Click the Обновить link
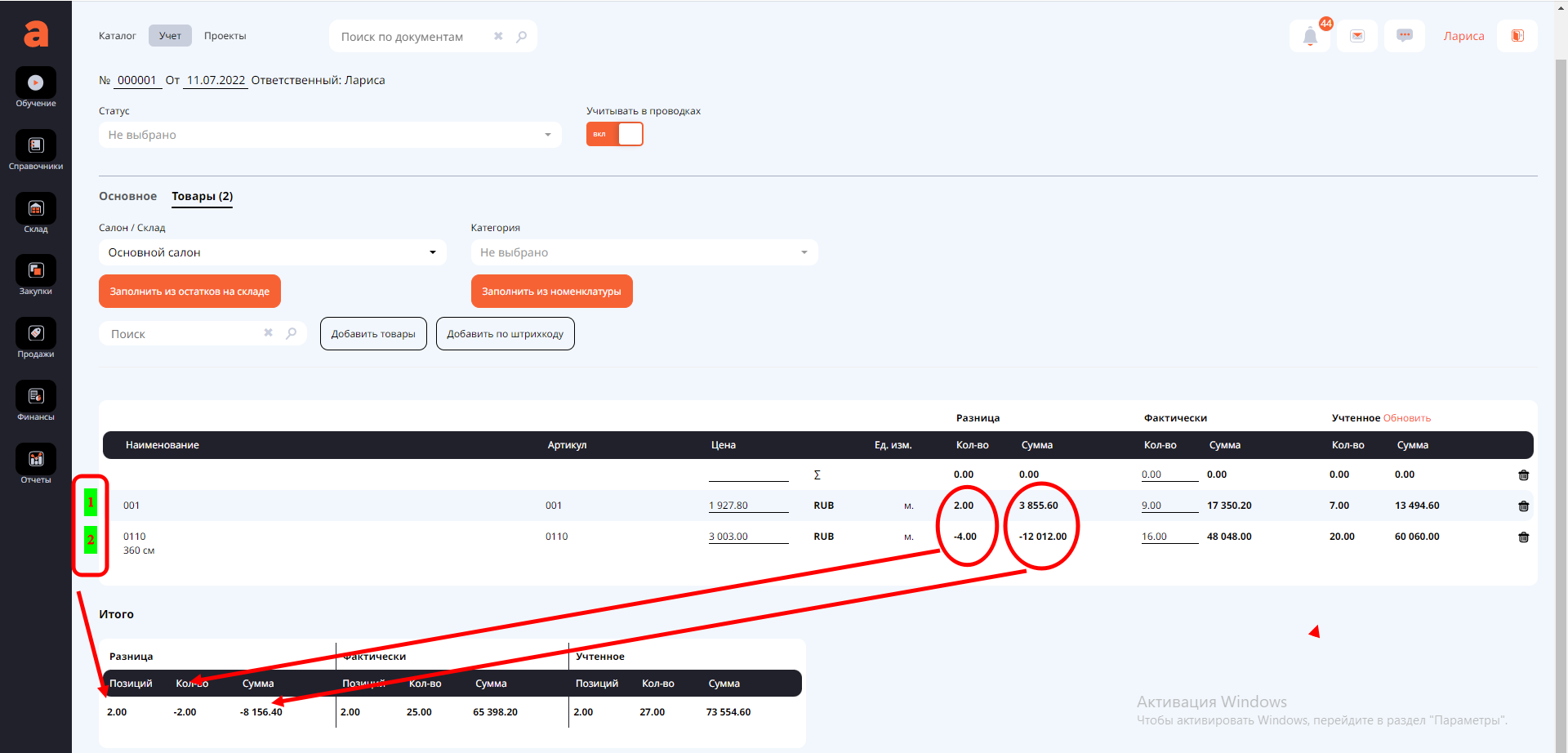 point(1406,418)
